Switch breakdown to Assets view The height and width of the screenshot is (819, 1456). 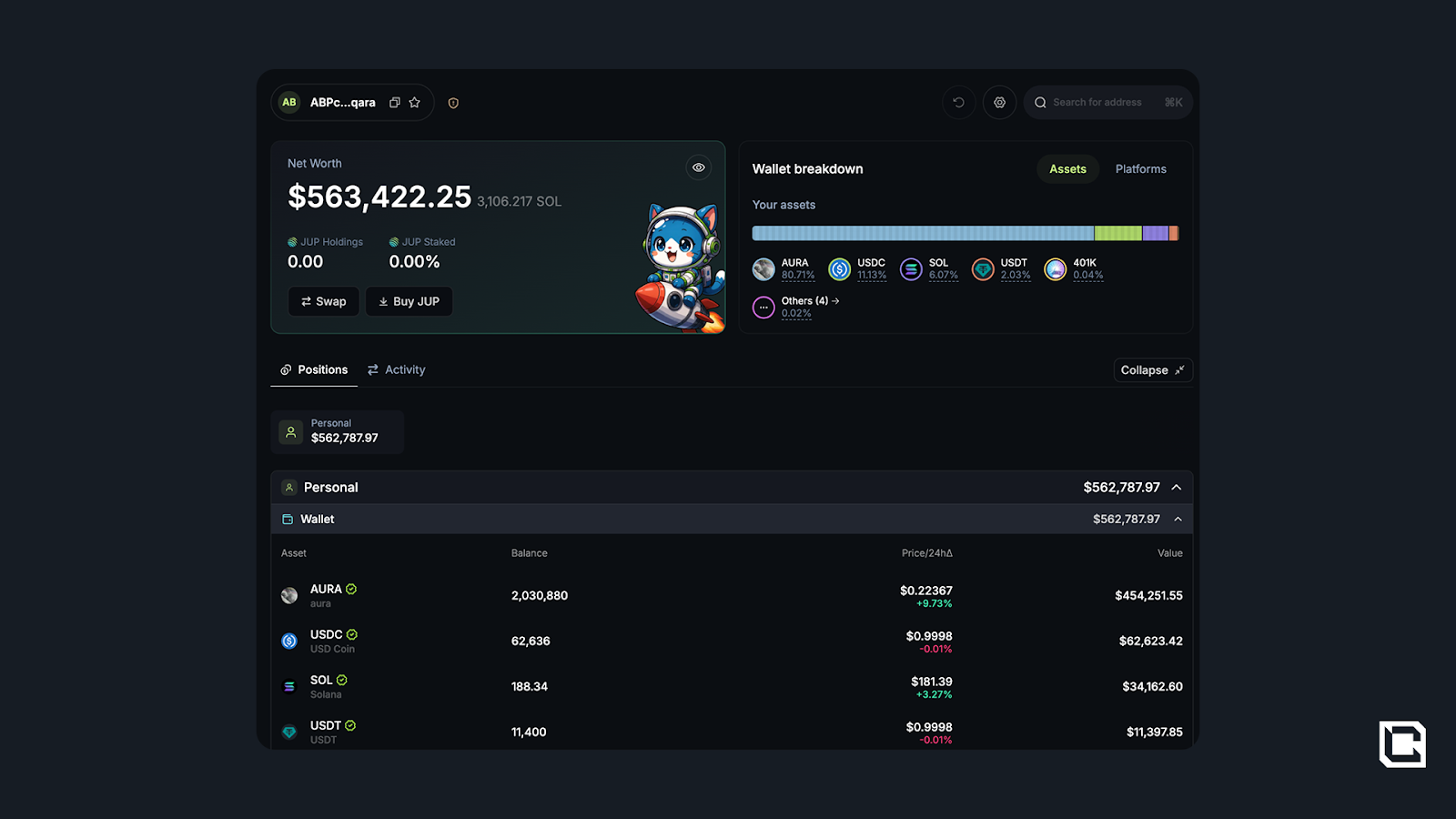[1067, 169]
